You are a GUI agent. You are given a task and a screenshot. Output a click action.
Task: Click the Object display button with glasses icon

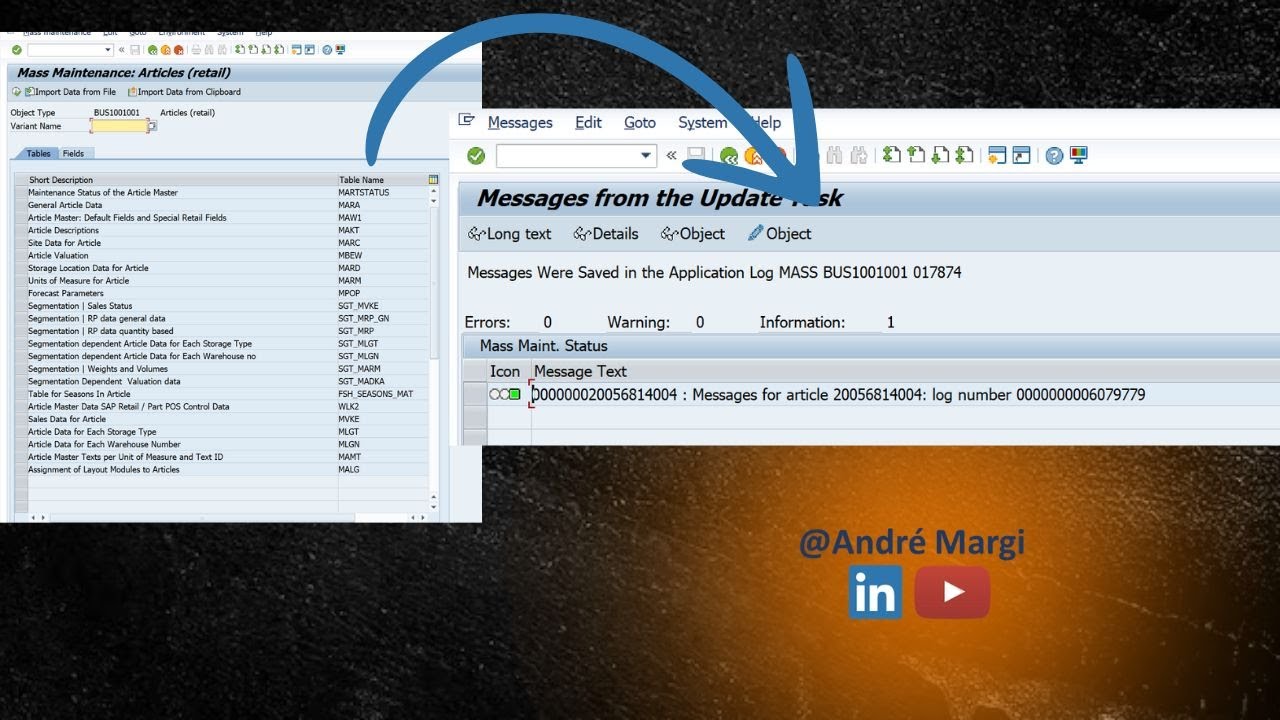pyautogui.click(x=693, y=234)
